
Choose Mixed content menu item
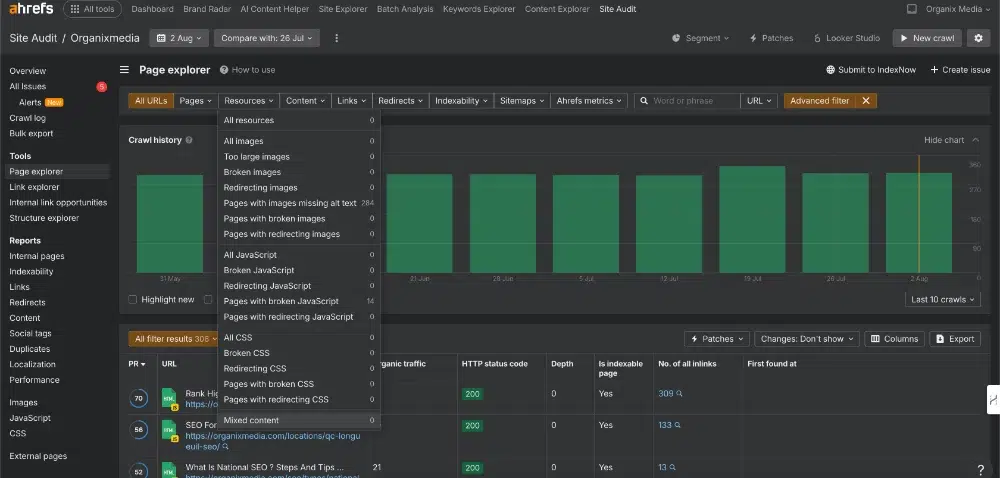[x=298, y=421]
